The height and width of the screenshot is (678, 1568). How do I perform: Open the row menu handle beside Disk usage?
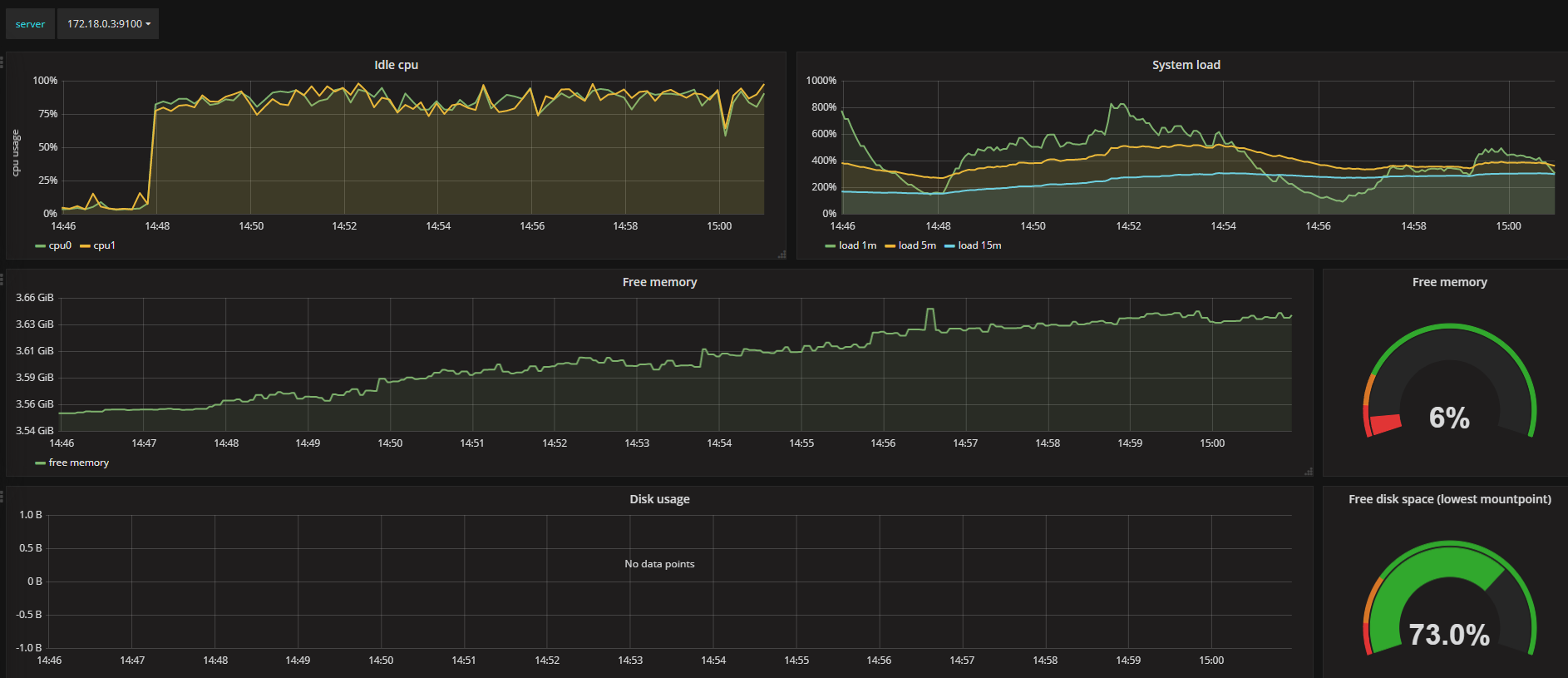pyautogui.click(x=2, y=497)
